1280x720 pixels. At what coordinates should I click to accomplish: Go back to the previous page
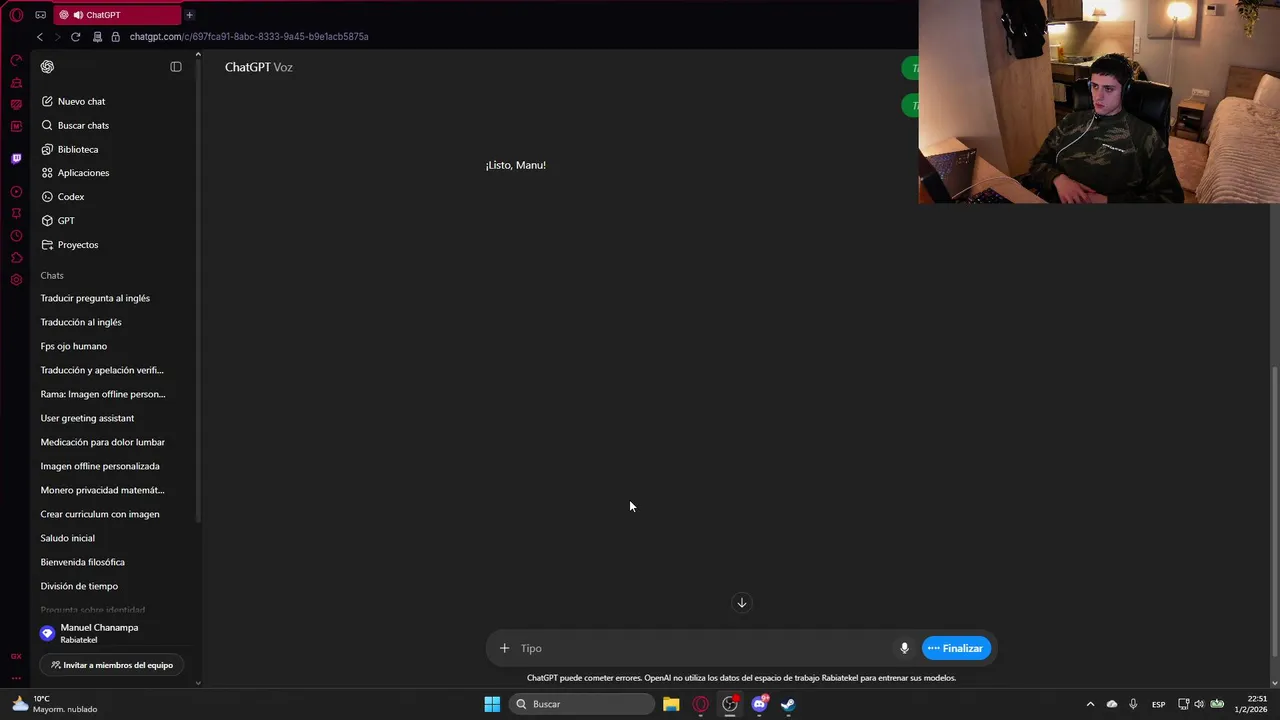40,37
